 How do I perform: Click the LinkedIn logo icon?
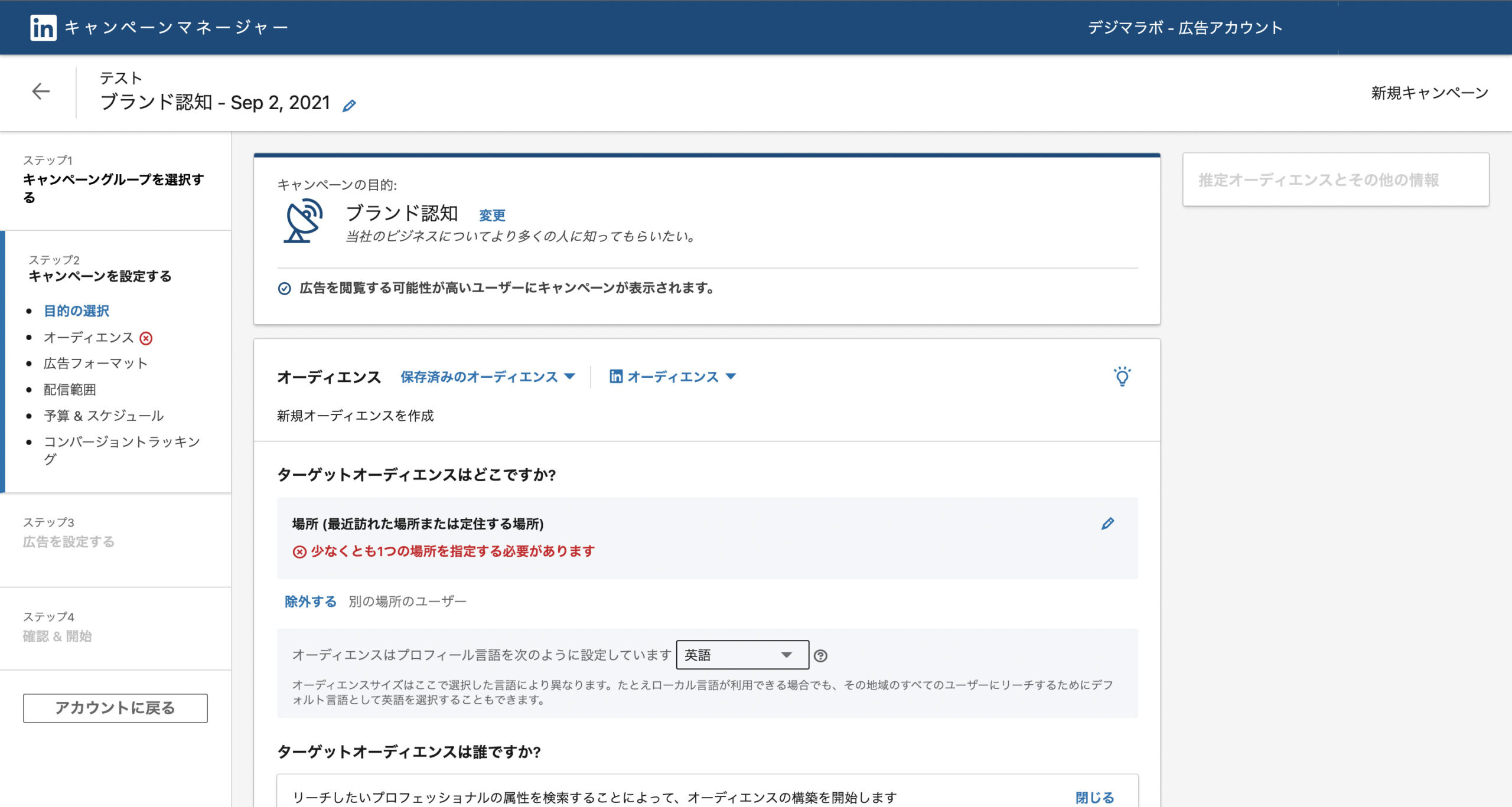43,27
